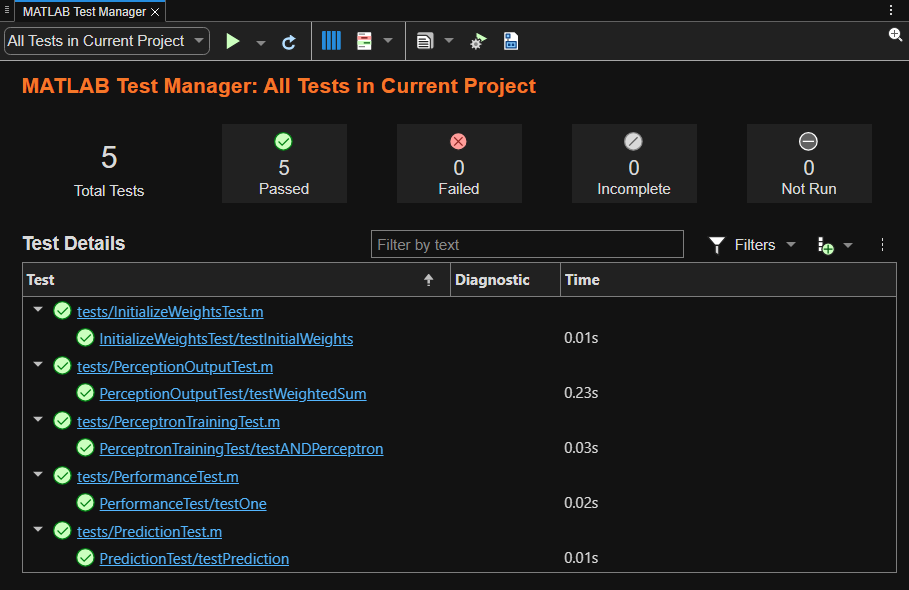The height and width of the screenshot is (590, 909).
Task: Click the green Run tests play button
Action: pos(233,41)
